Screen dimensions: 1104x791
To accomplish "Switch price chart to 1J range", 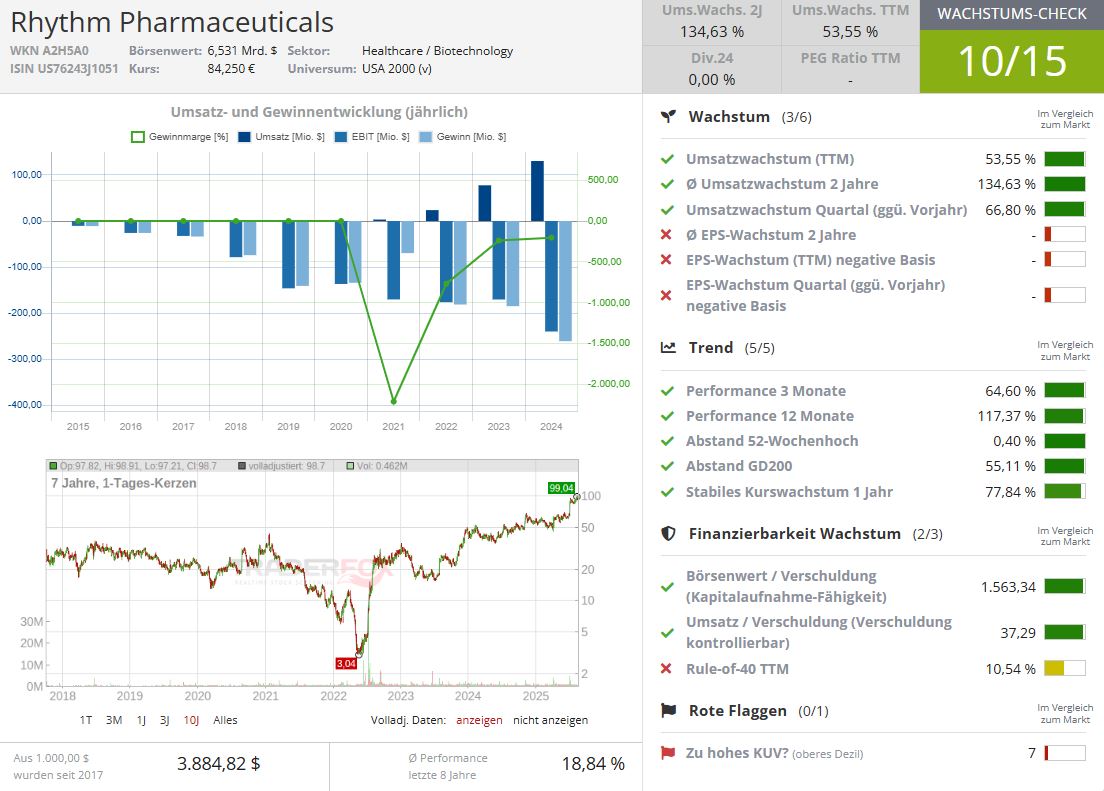I will 142,720.
